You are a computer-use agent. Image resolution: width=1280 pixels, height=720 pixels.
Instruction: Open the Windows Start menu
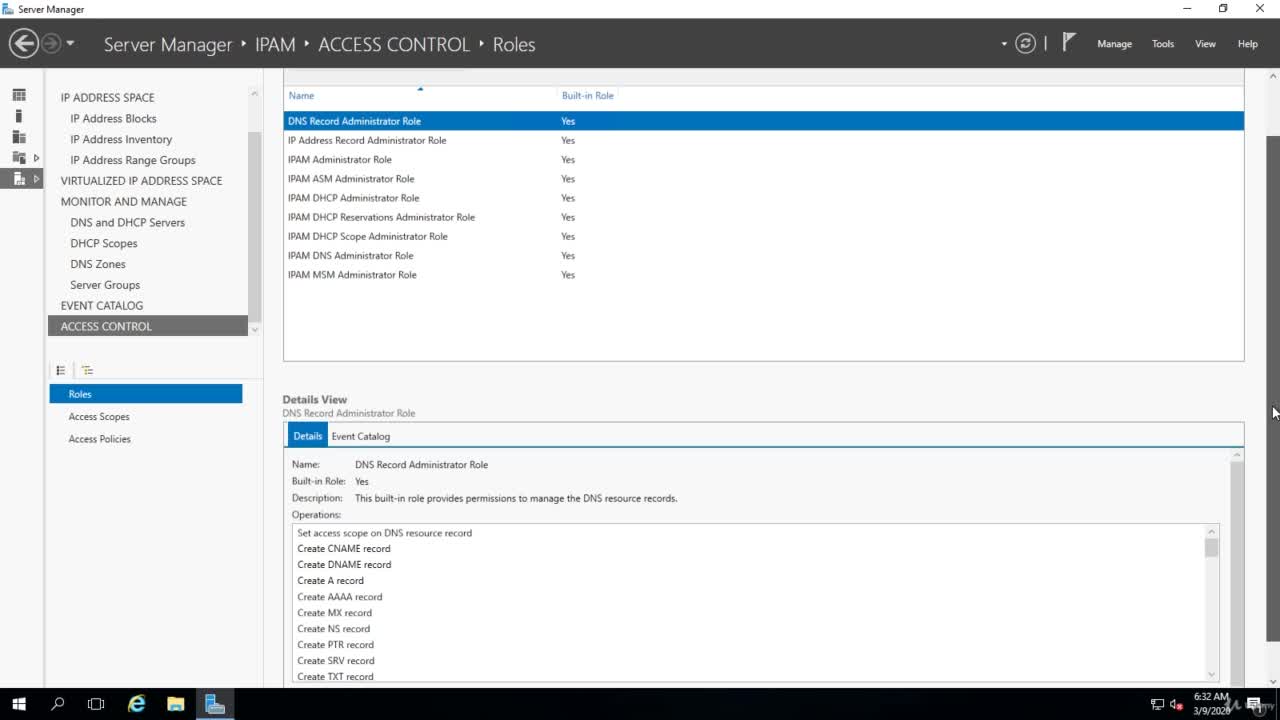(x=19, y=704)
